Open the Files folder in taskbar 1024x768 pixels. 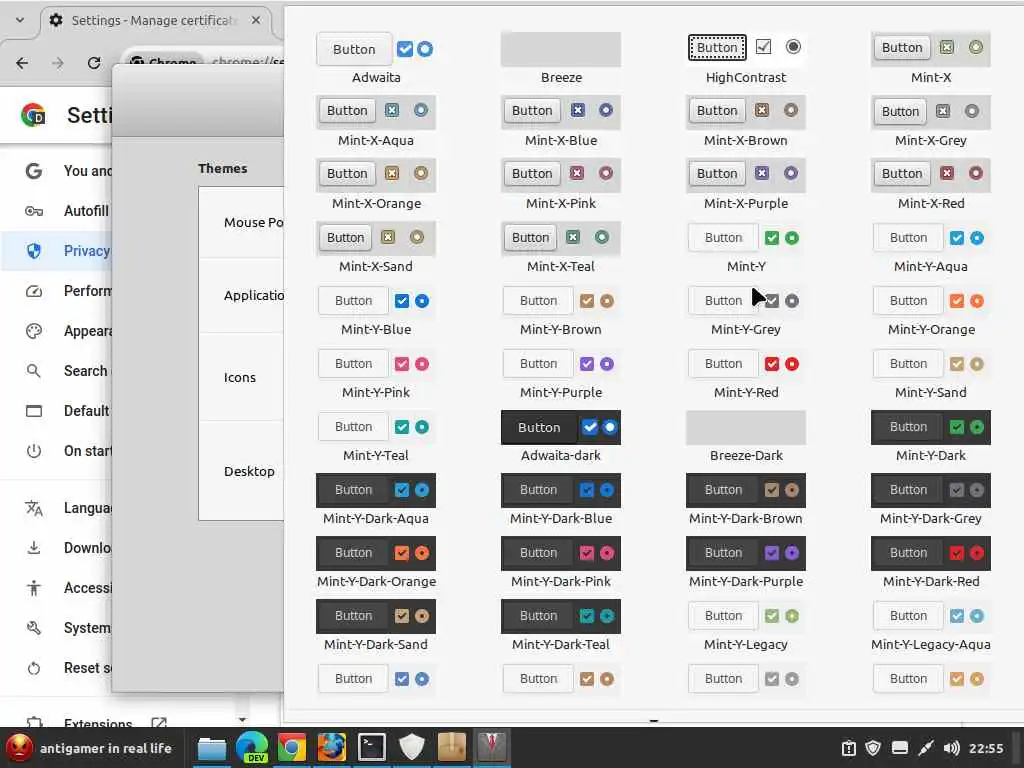coord(212,748)
